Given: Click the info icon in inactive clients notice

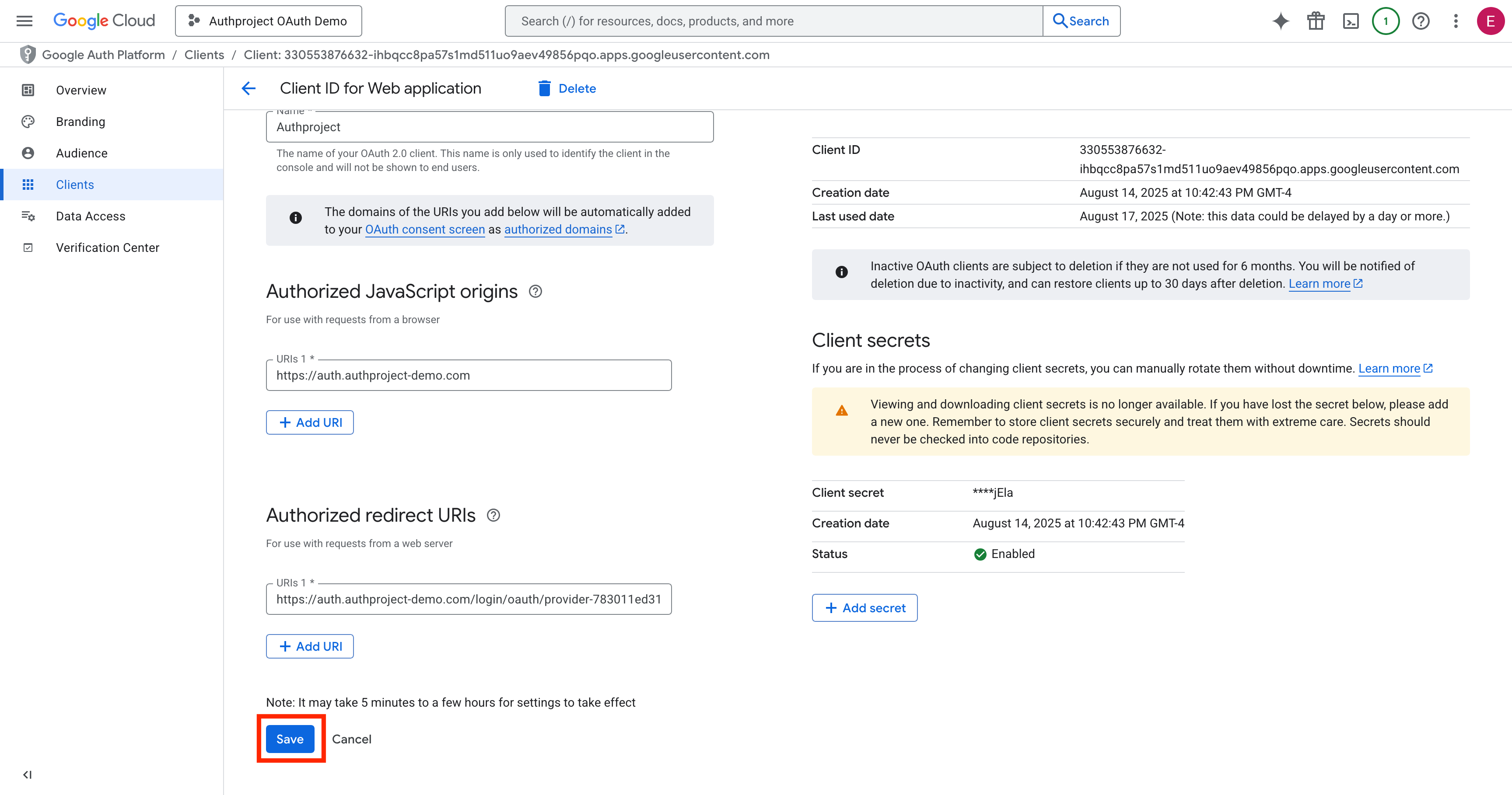Looking at the screenshot, I should point(842,272).
